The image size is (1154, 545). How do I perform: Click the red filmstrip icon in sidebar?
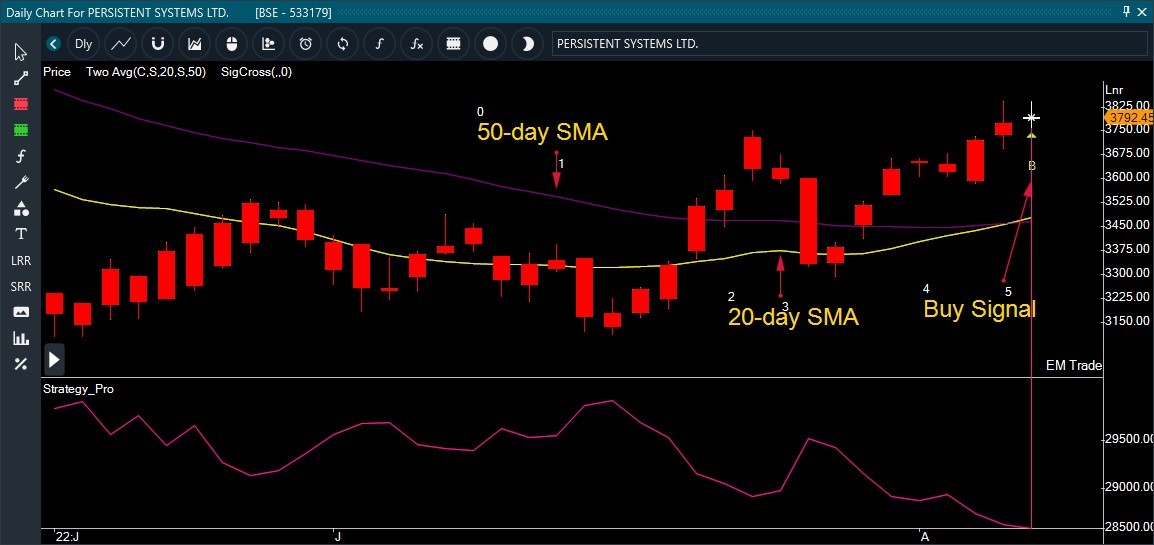pyautogui.click(x=21, y=104)
